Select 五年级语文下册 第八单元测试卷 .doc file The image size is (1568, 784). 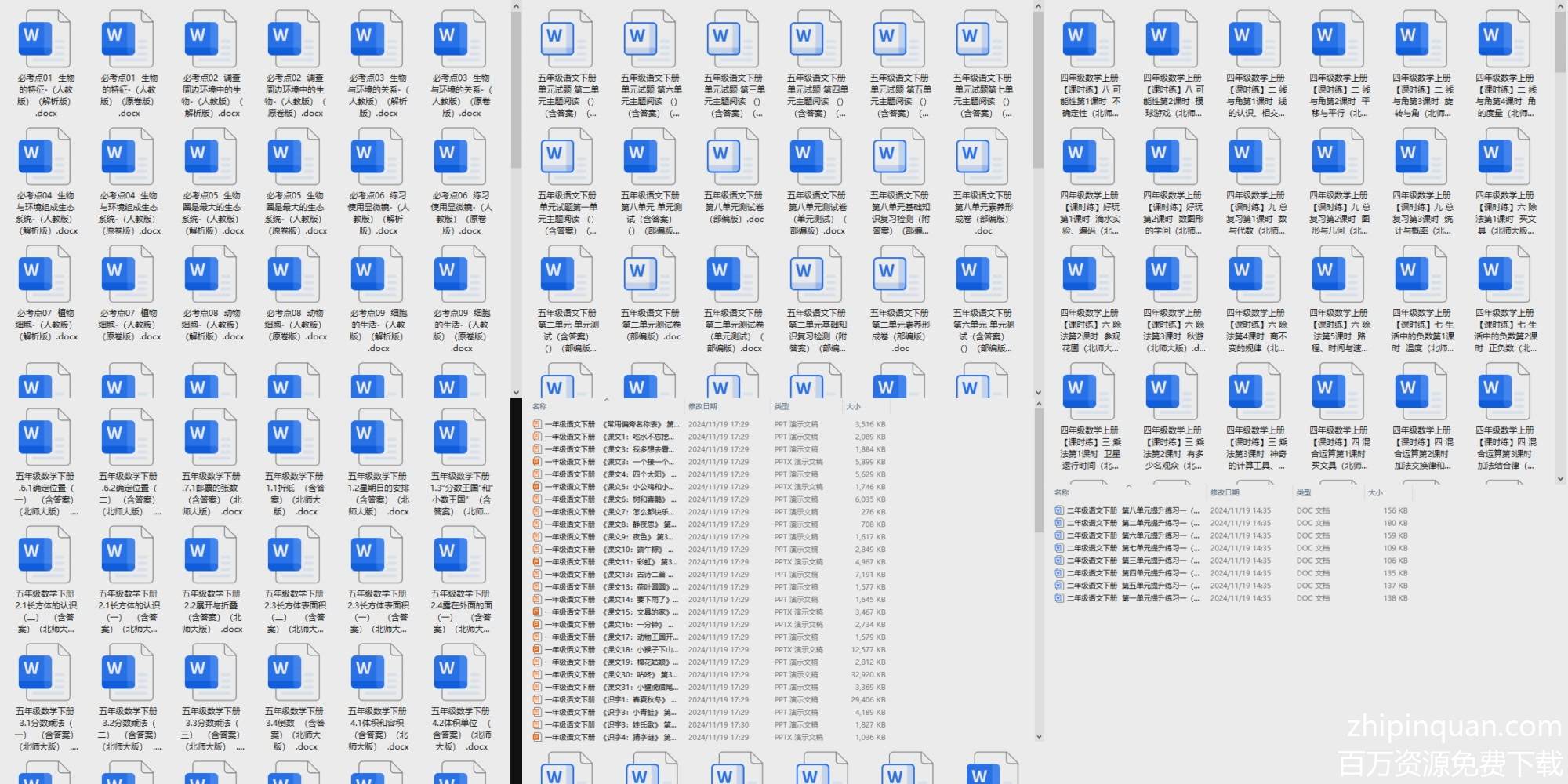[x=734, y=158]
